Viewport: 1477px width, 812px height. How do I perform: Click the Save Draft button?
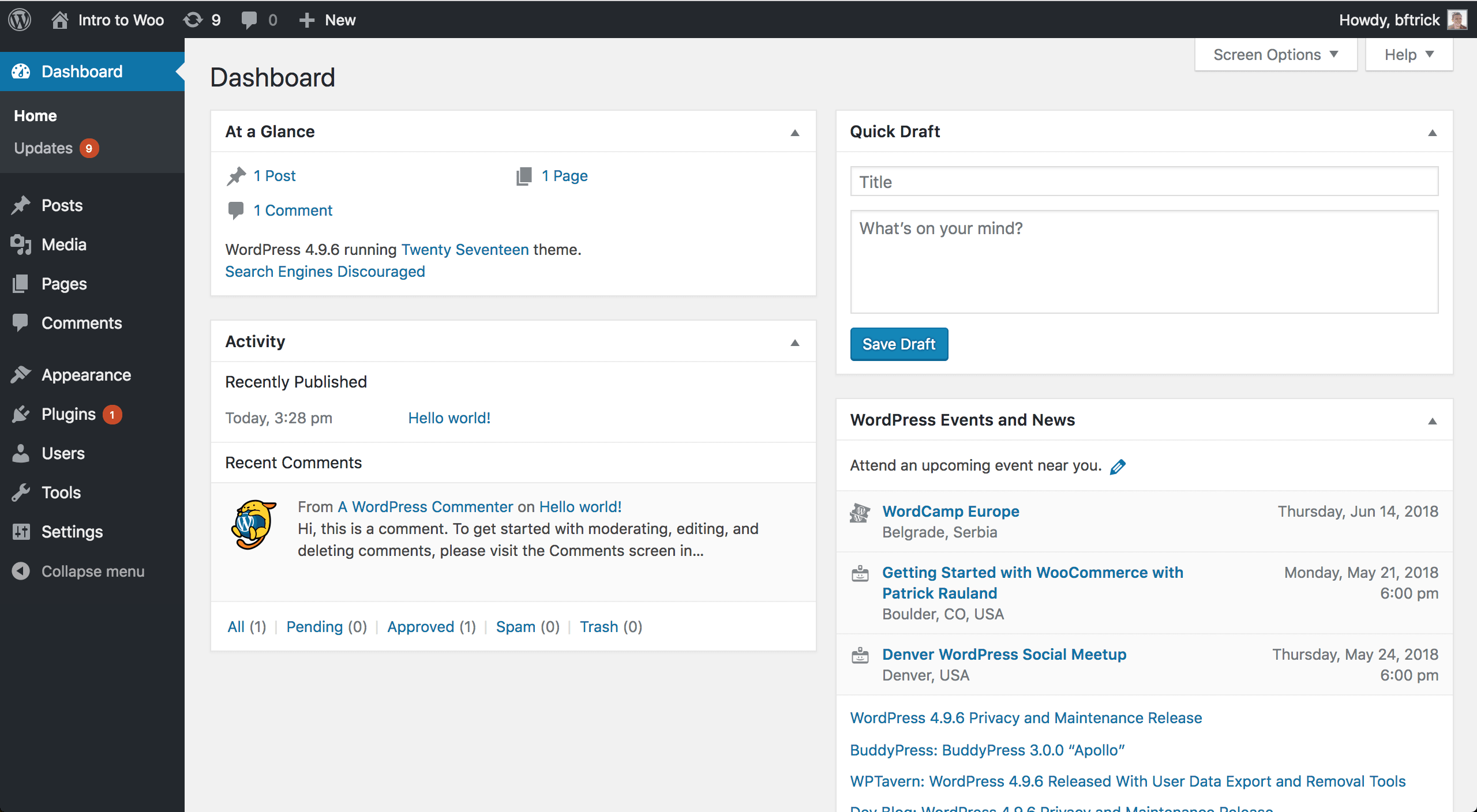[x=898, y=344]
